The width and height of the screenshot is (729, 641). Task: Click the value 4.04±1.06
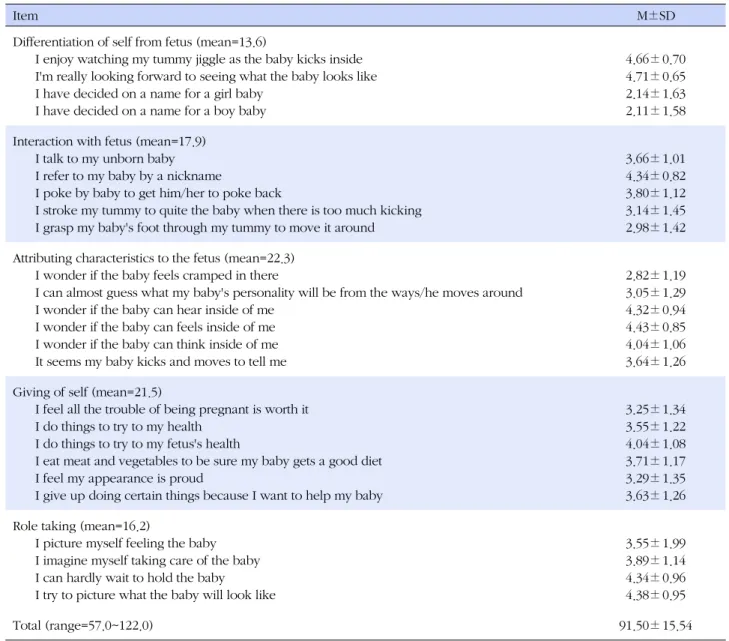(656, 344)
